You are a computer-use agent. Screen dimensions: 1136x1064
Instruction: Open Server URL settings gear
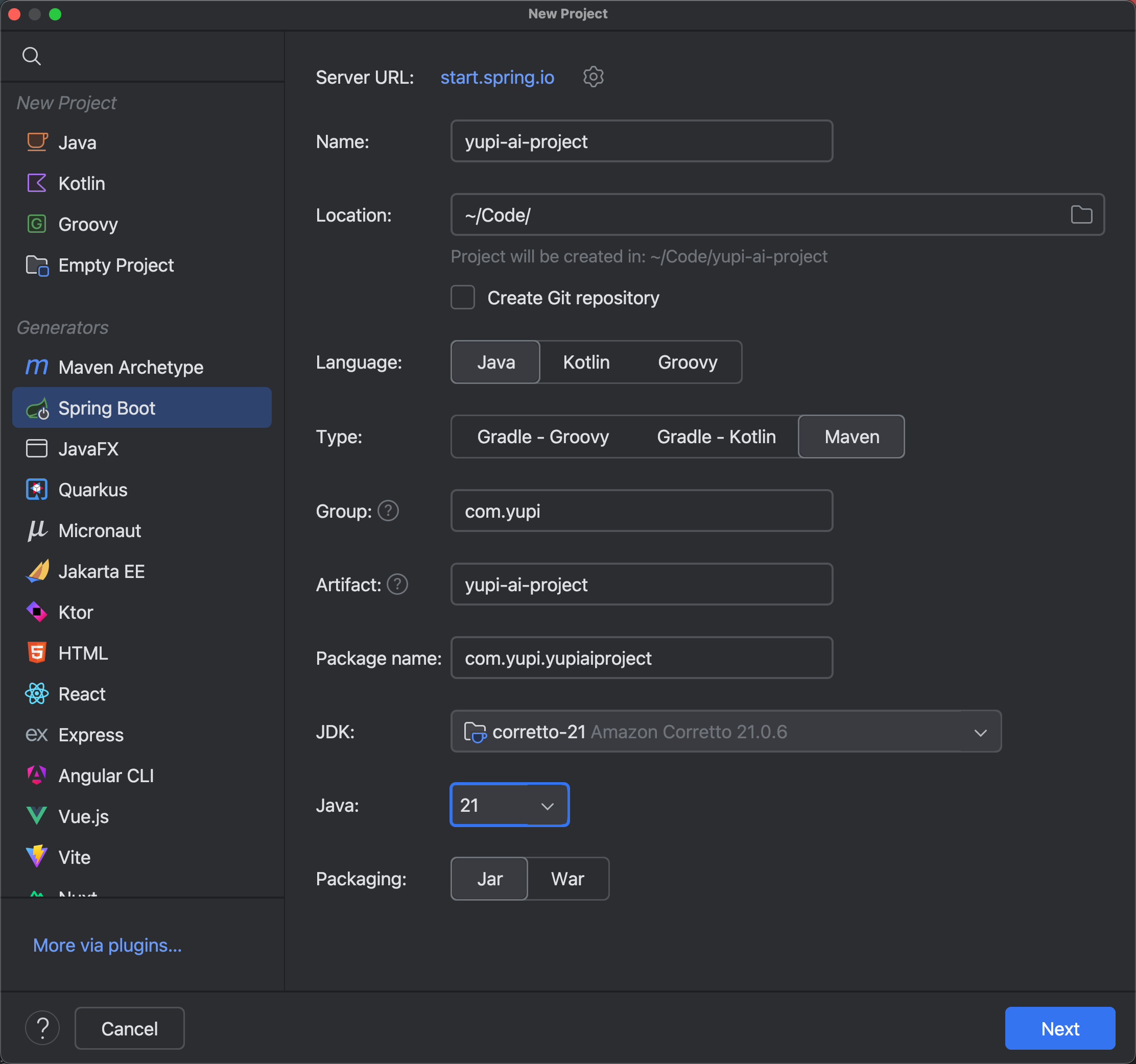[593, 77]
